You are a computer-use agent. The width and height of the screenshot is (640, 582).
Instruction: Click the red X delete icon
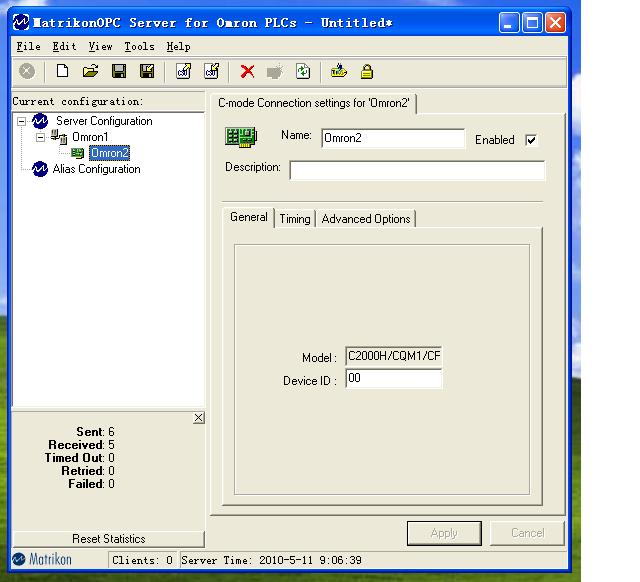[x=247, y=71]
